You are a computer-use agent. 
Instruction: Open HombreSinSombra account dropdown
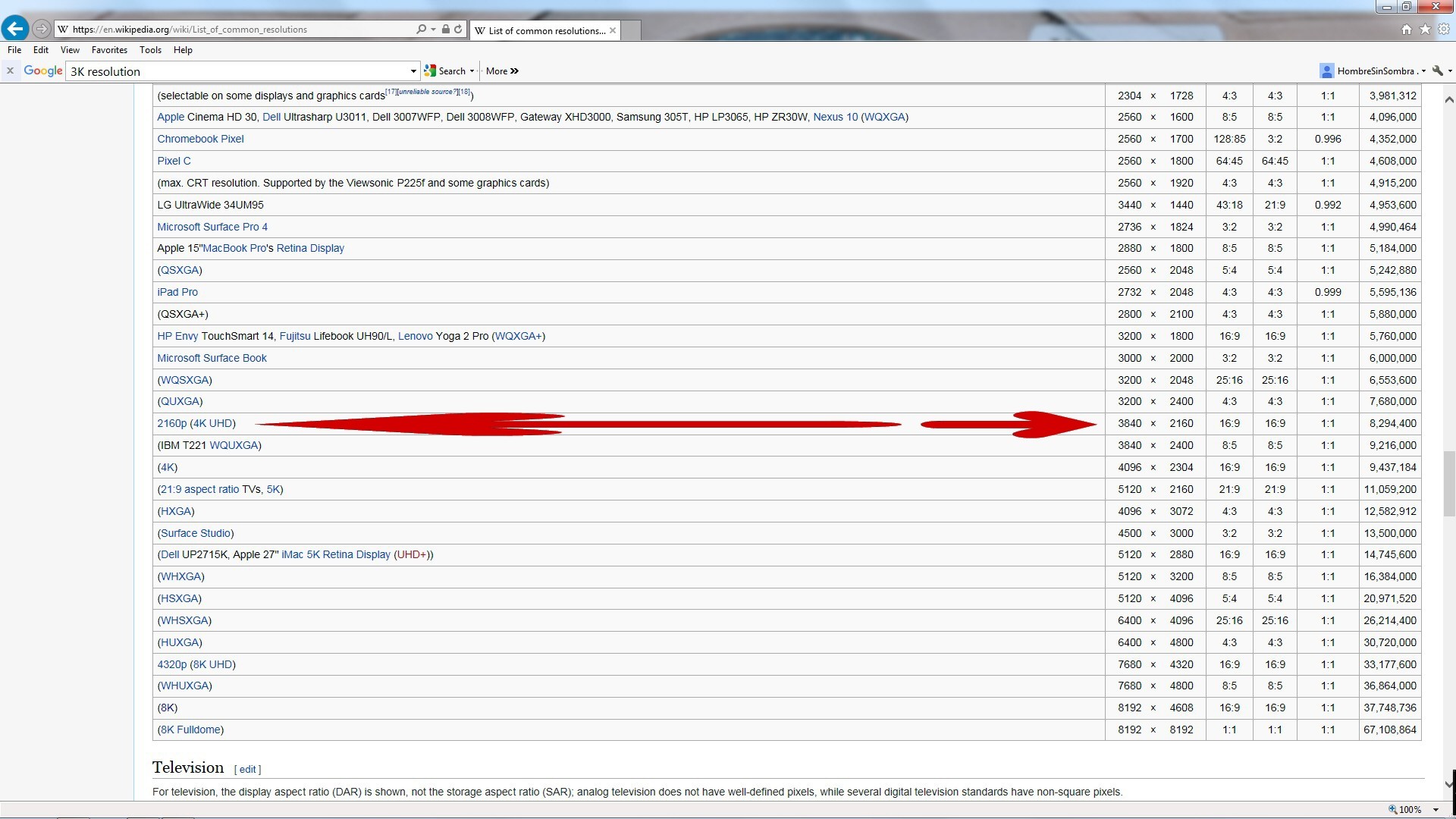1423,71
